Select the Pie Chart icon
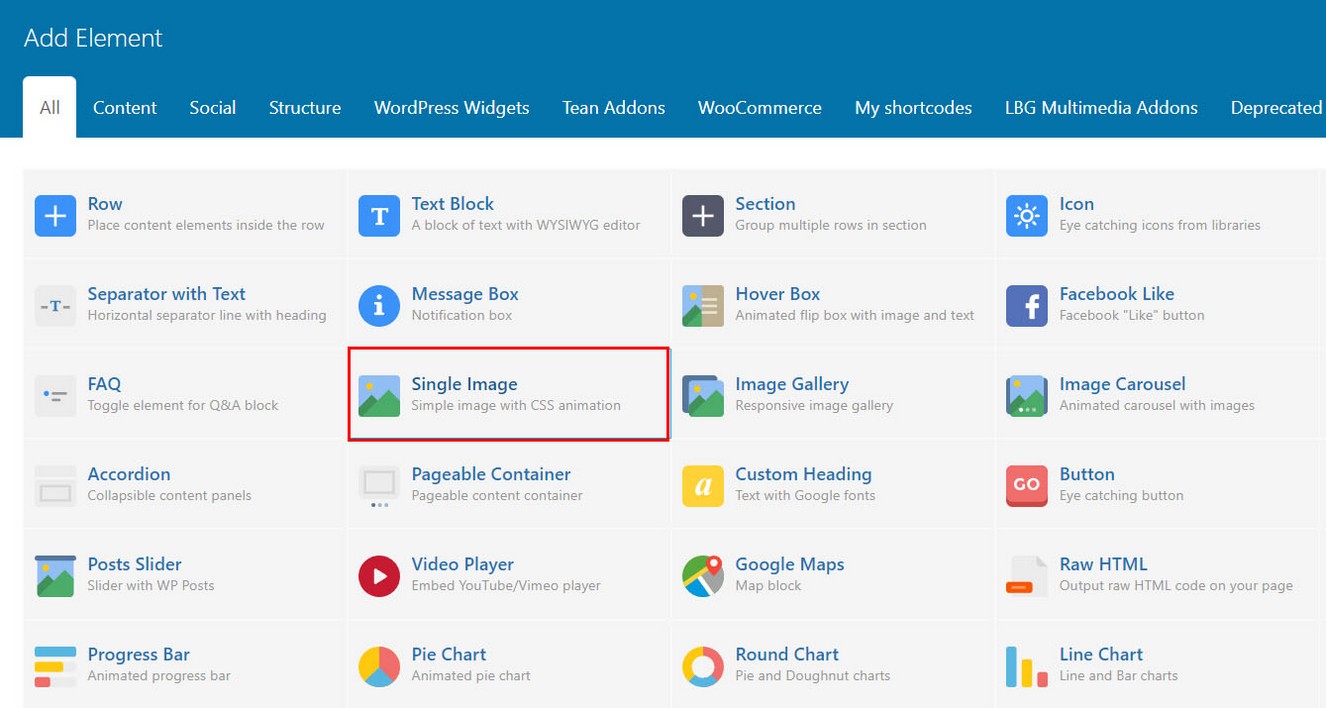 coord(379,666)
